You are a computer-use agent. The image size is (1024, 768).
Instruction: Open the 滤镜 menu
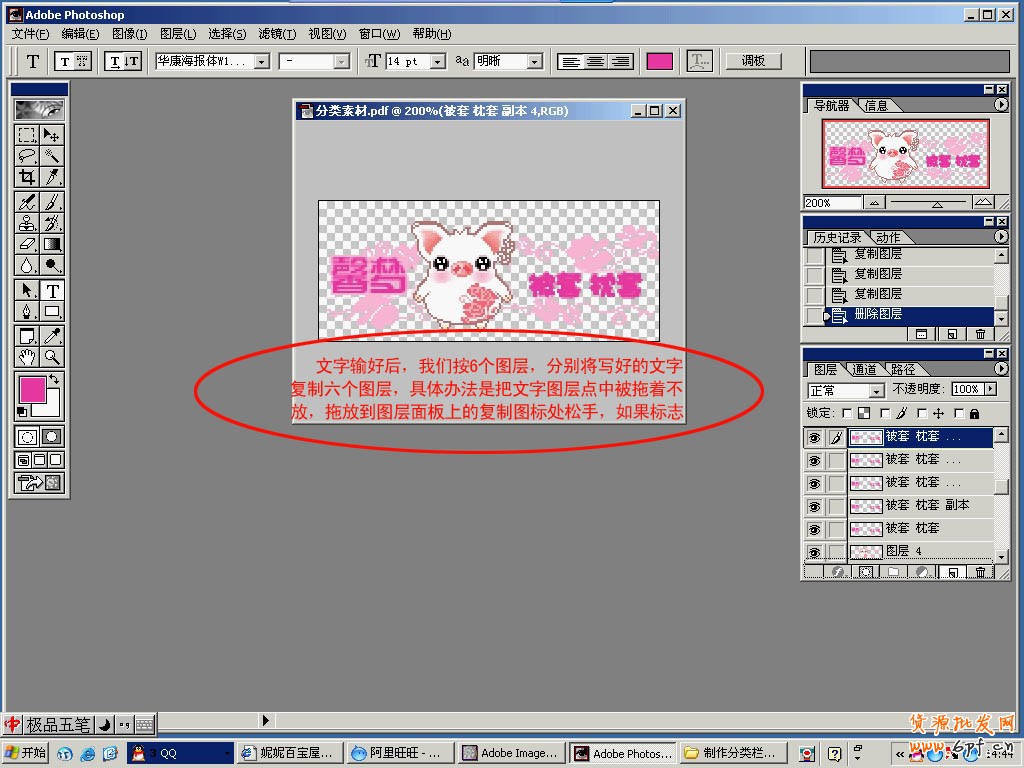pyautogui.click(x=277, y=34)
